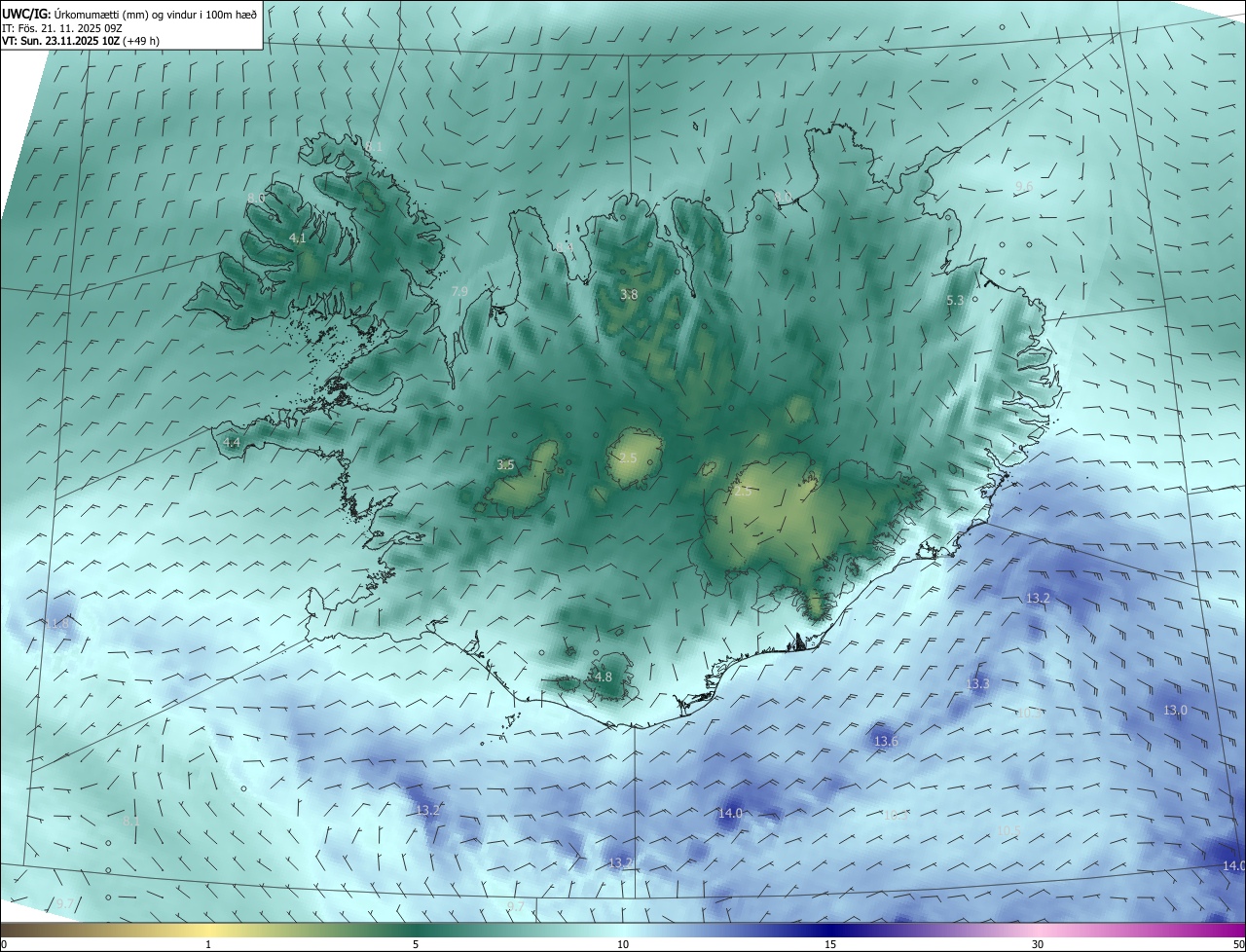Click the 5.3 value label
Screen dimensions: 1246x952
[955, 301]
